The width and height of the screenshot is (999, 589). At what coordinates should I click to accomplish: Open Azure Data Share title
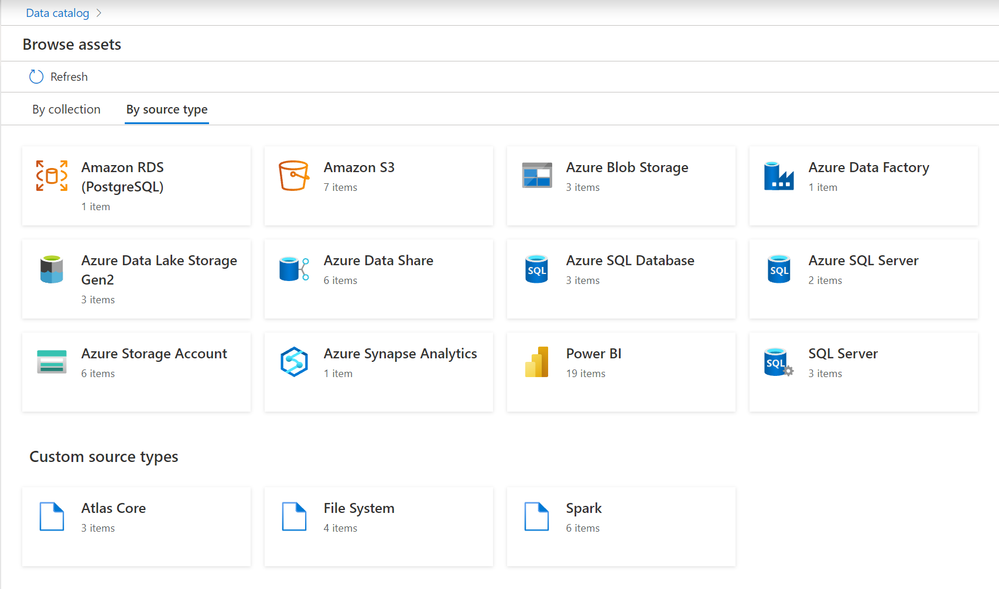(378, 260)
